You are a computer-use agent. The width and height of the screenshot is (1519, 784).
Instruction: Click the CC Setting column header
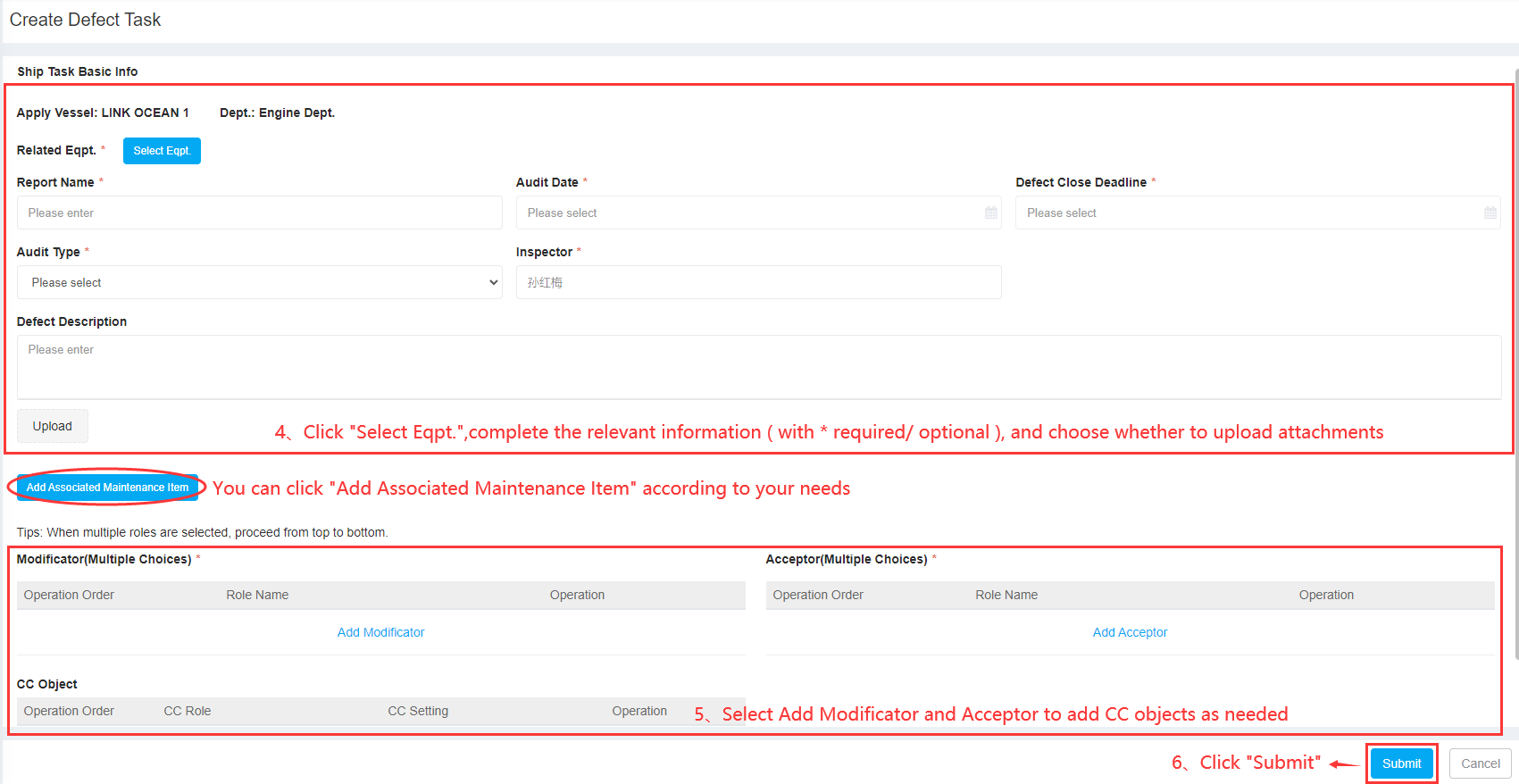pos(418,711)
